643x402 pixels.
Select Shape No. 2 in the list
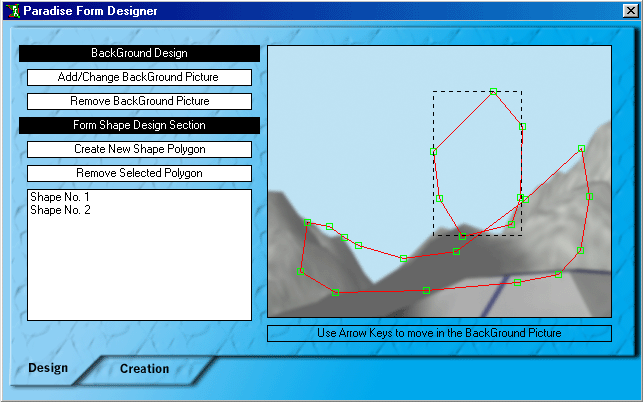pyautogui.click(x=60, y=210)
